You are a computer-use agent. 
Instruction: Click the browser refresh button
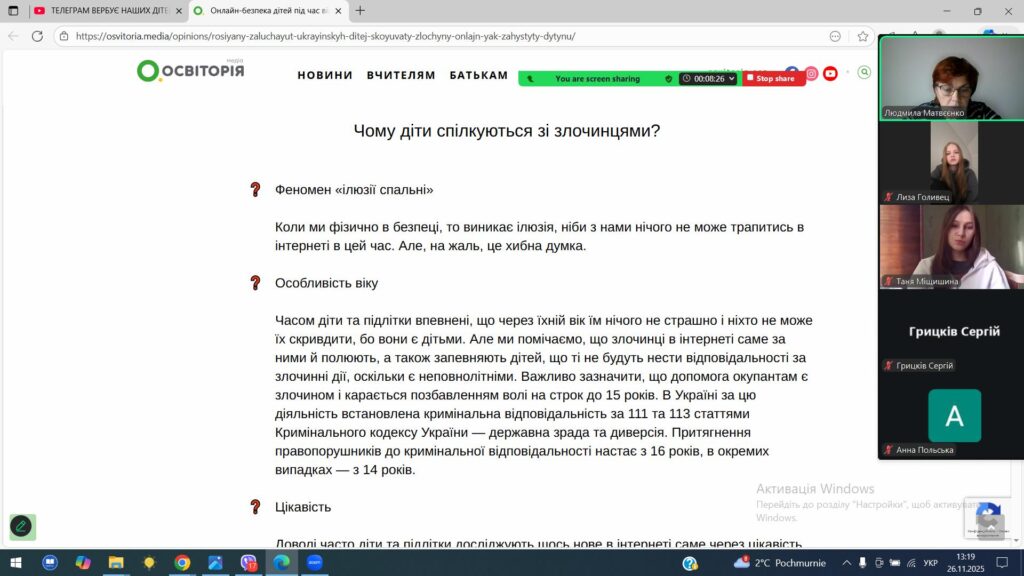coord(37,36)
